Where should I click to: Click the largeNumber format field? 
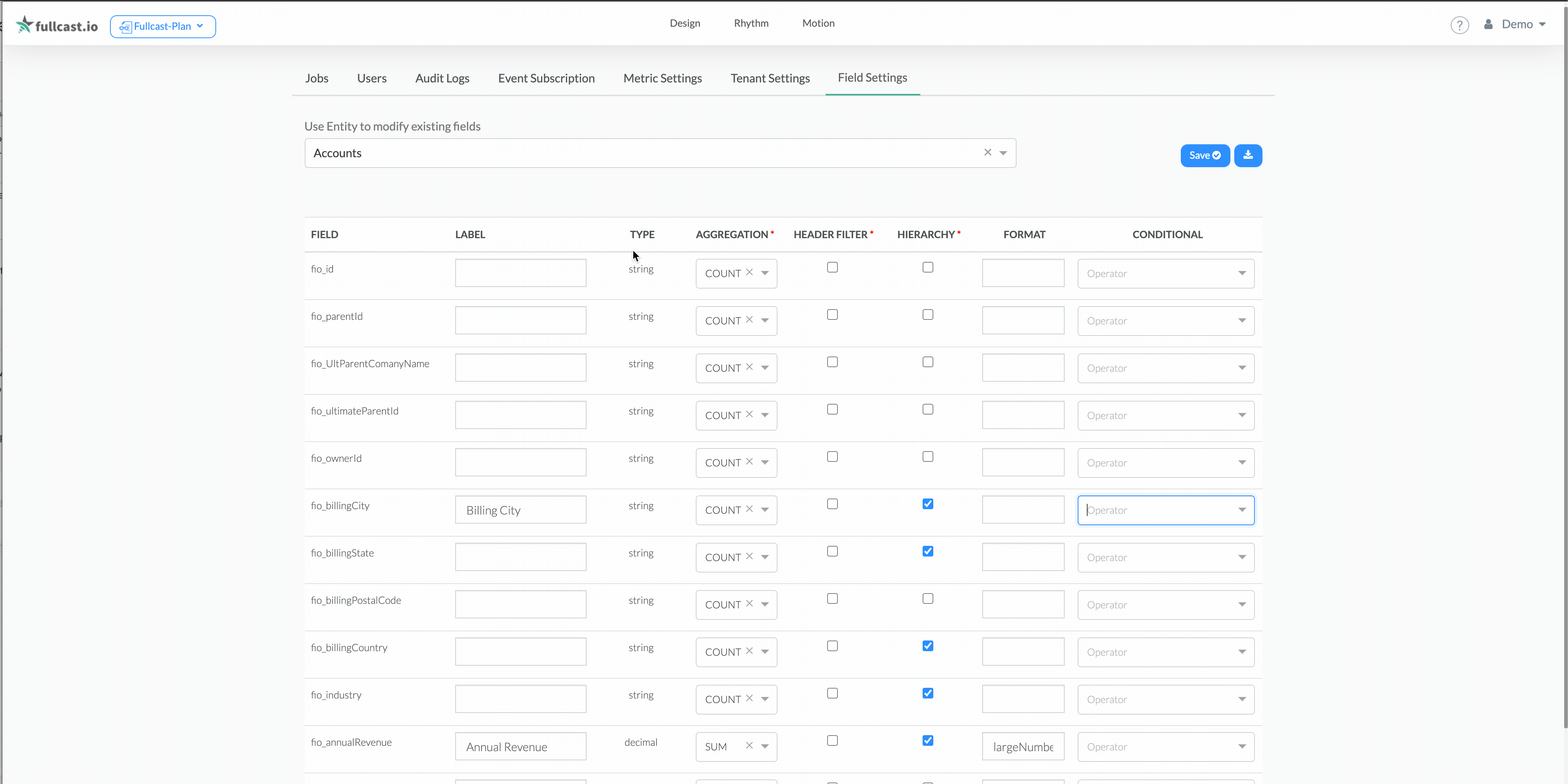click(x=1023, y=746)
